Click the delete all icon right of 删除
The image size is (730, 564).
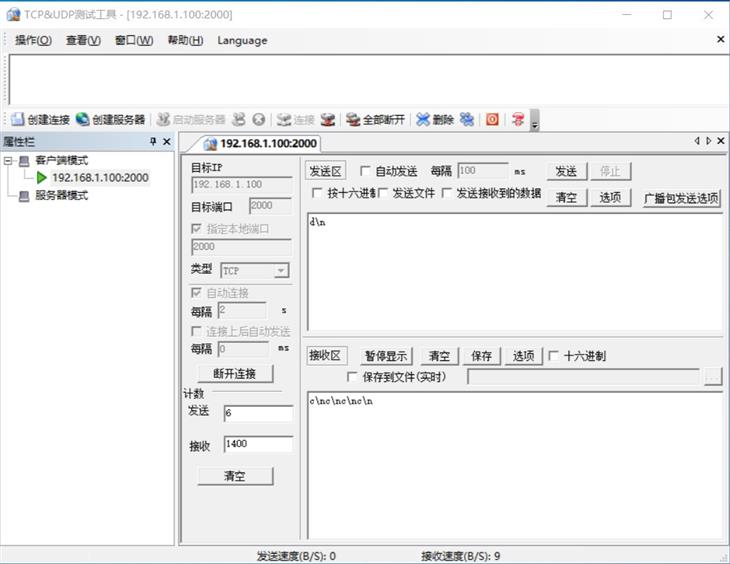point(467,120)
